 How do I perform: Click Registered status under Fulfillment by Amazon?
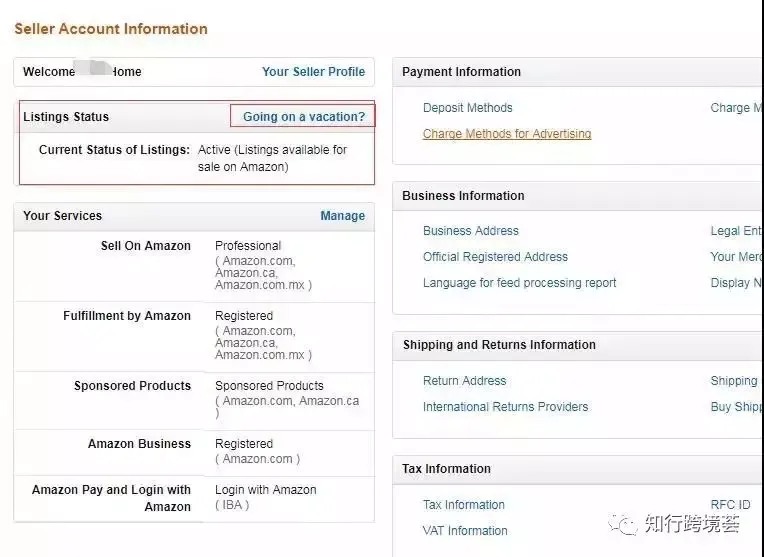click(x=244, y=316)
